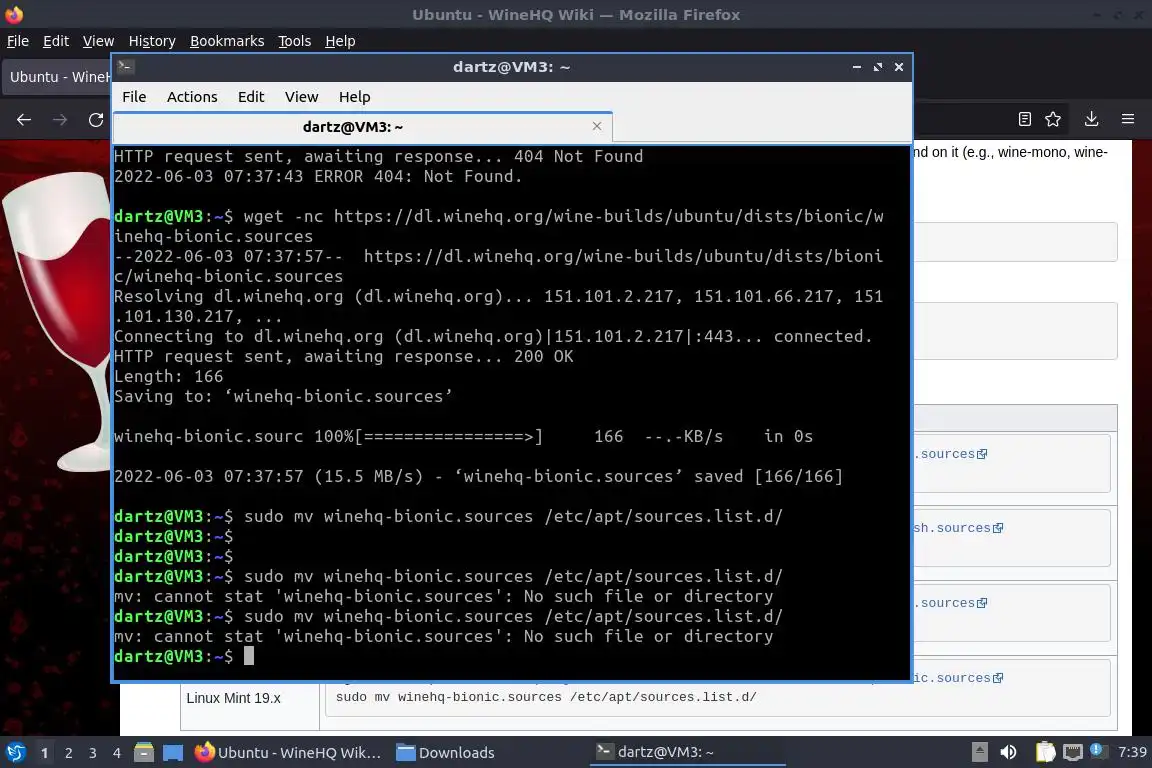This screenshot has height=768, width=1152.
Task: Open the terminal's Help menu
Action: coord(354,97)
